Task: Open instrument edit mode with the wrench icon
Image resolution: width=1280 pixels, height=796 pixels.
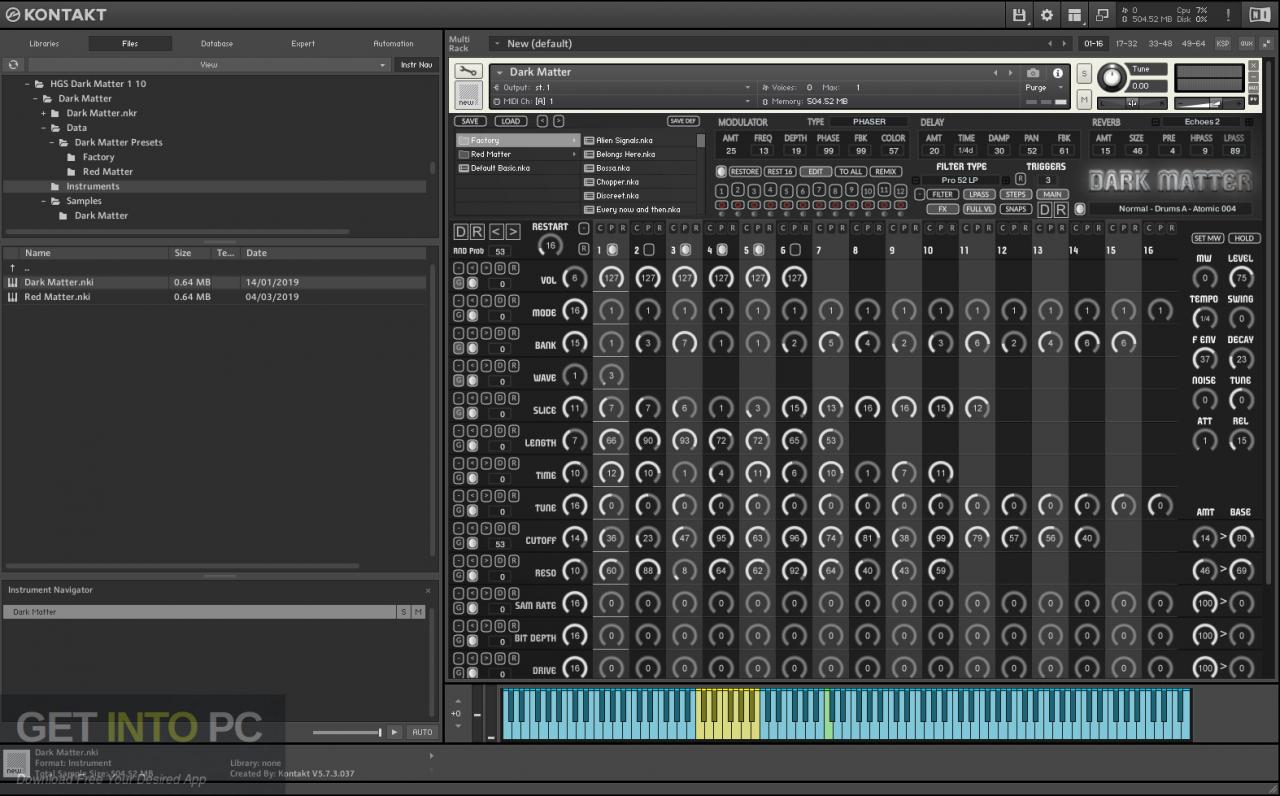Action: click(x=468, y=72)
